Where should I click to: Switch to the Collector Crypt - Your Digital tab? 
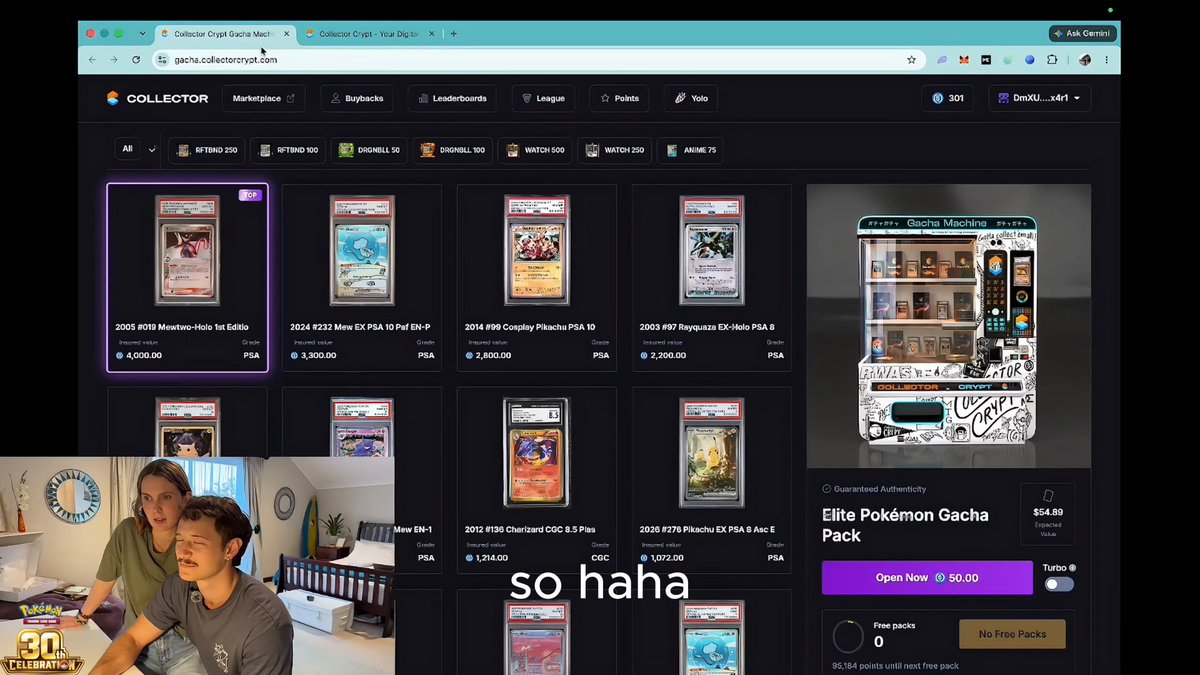click(x=369, y=34)
